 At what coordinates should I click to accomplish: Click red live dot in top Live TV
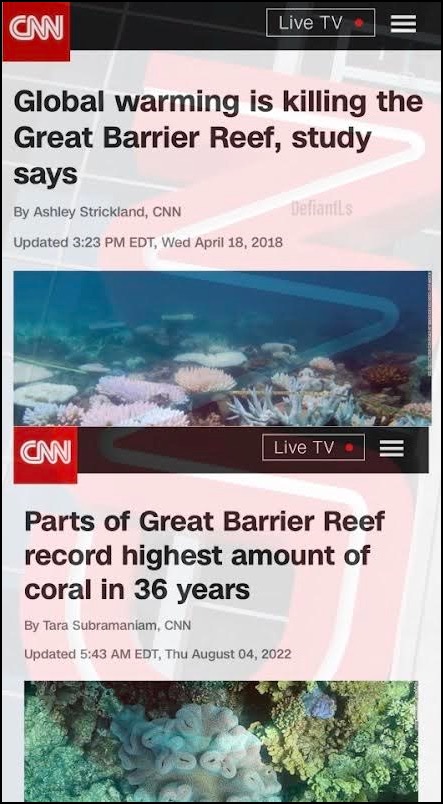click(359, 24)
